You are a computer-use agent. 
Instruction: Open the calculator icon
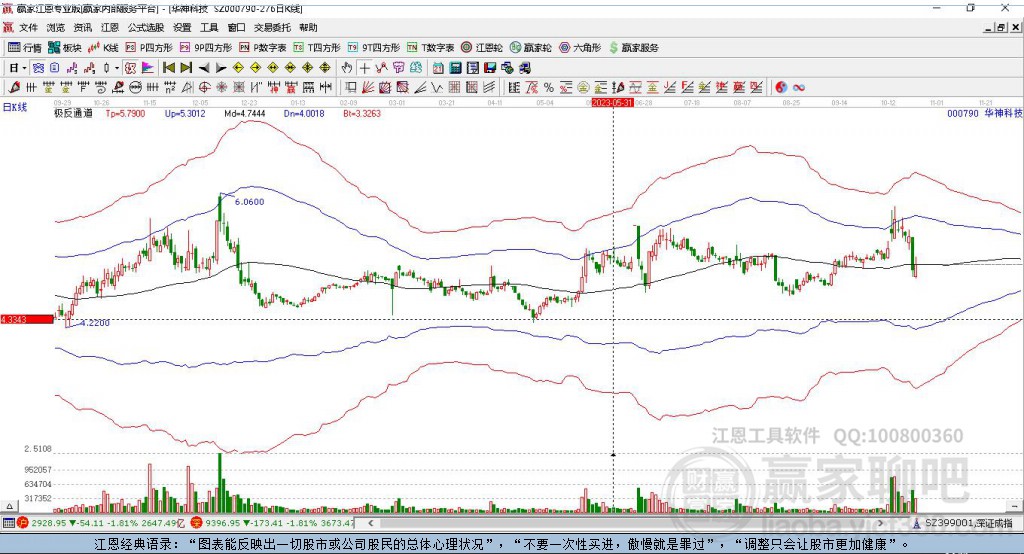coord(455,68)
